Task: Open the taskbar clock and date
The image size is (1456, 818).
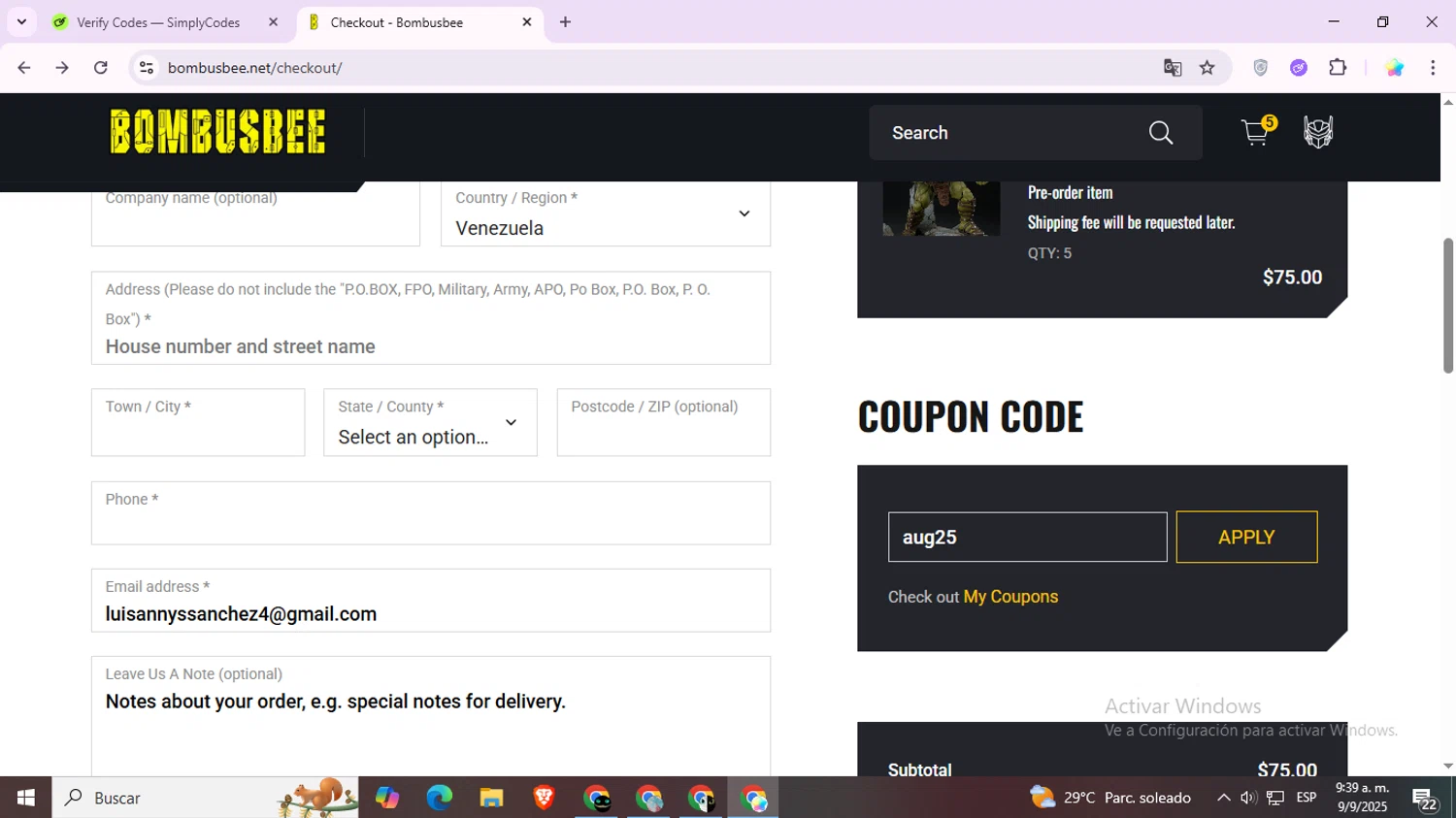Action: pyautogui.click(x=1363, y=798)
